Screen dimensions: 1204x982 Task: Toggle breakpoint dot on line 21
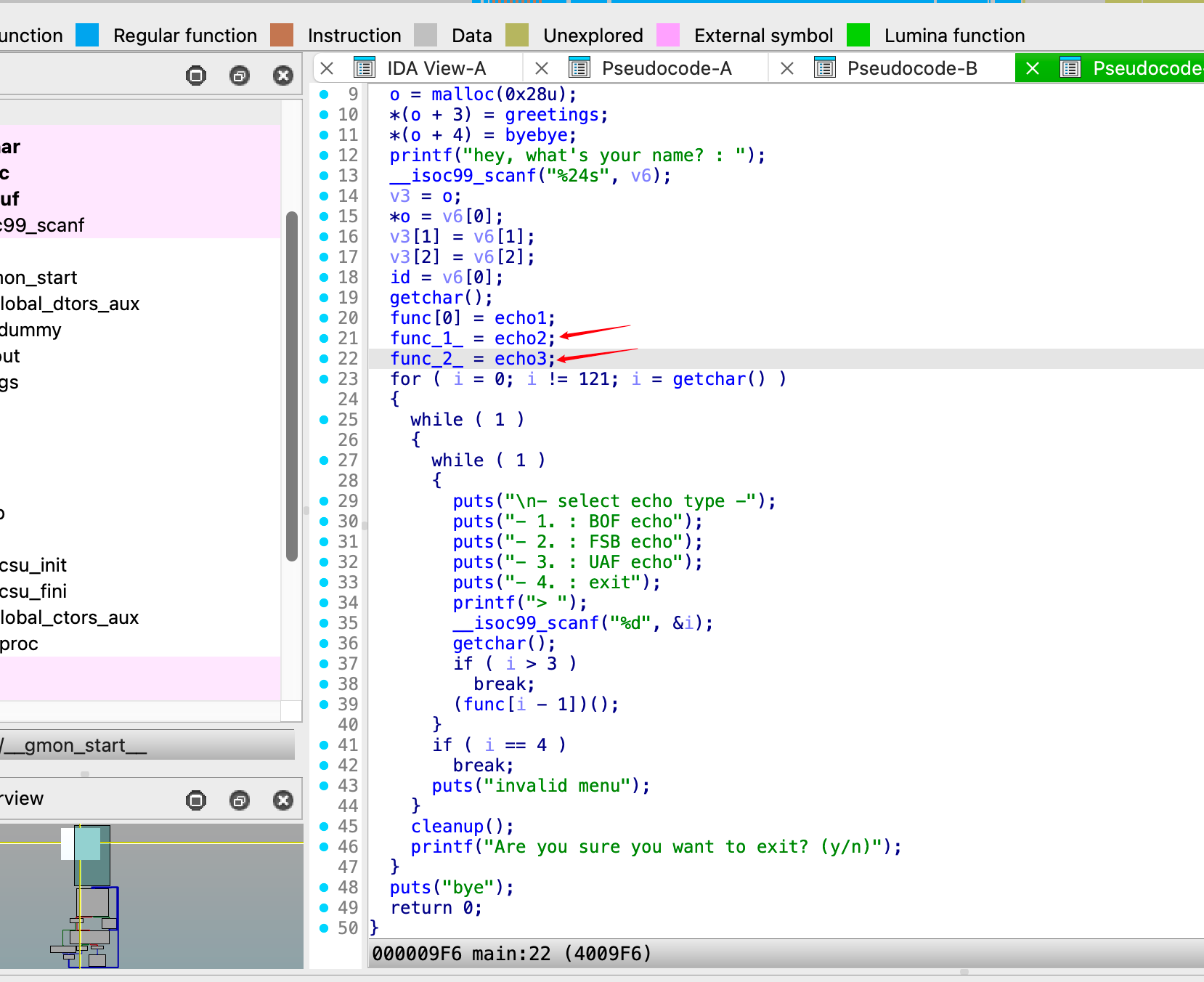click(324, 338)
